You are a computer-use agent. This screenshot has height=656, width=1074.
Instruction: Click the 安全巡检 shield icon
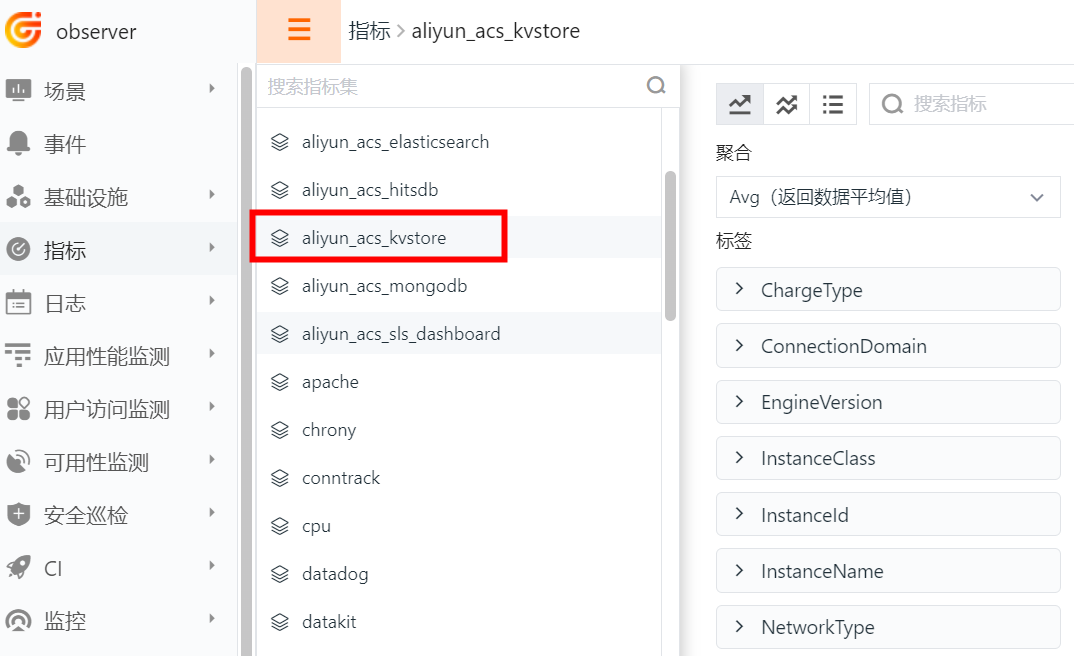[x=18, y=514]
